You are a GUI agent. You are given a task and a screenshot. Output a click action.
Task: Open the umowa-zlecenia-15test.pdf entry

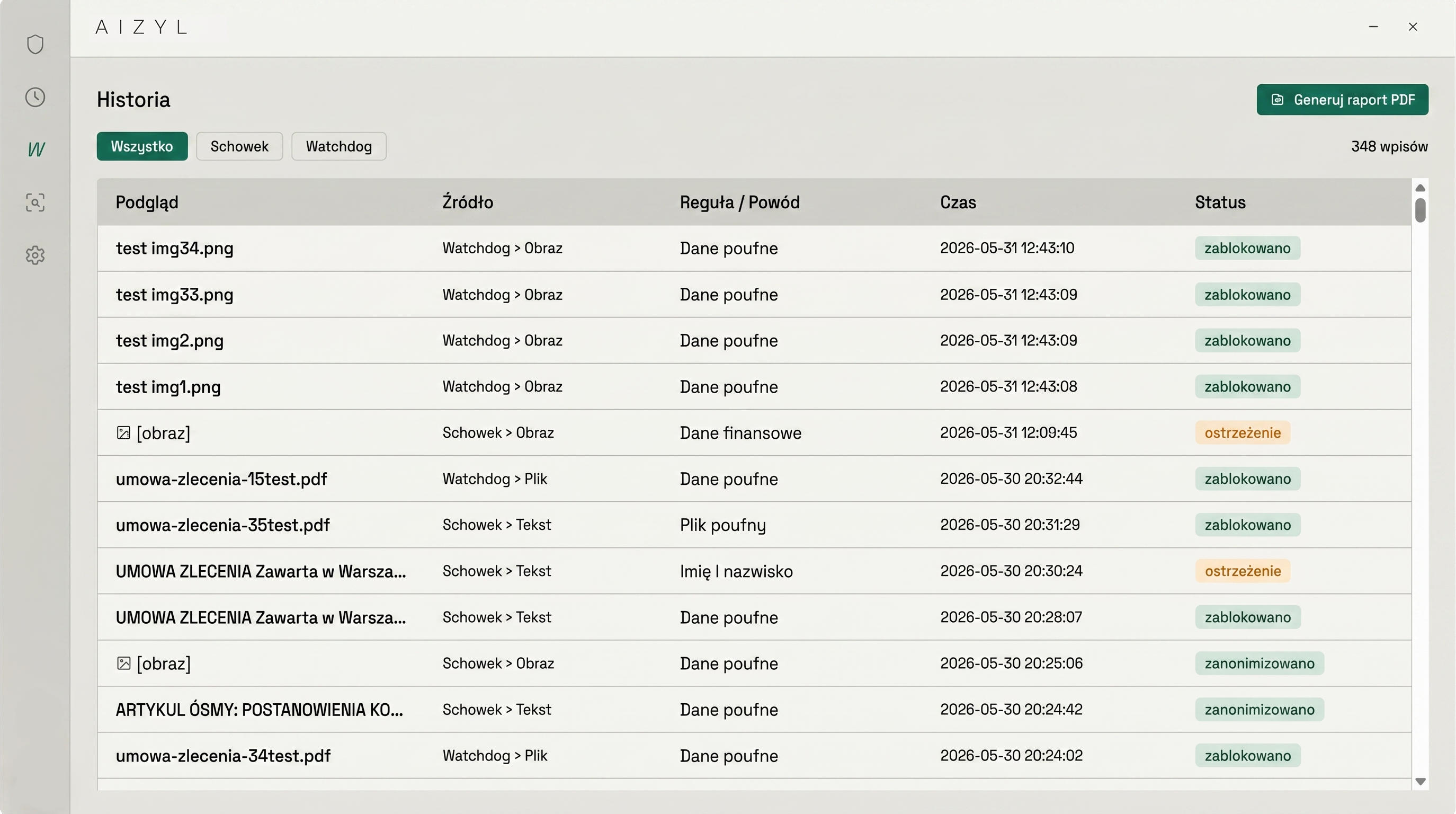pos(221,479)
